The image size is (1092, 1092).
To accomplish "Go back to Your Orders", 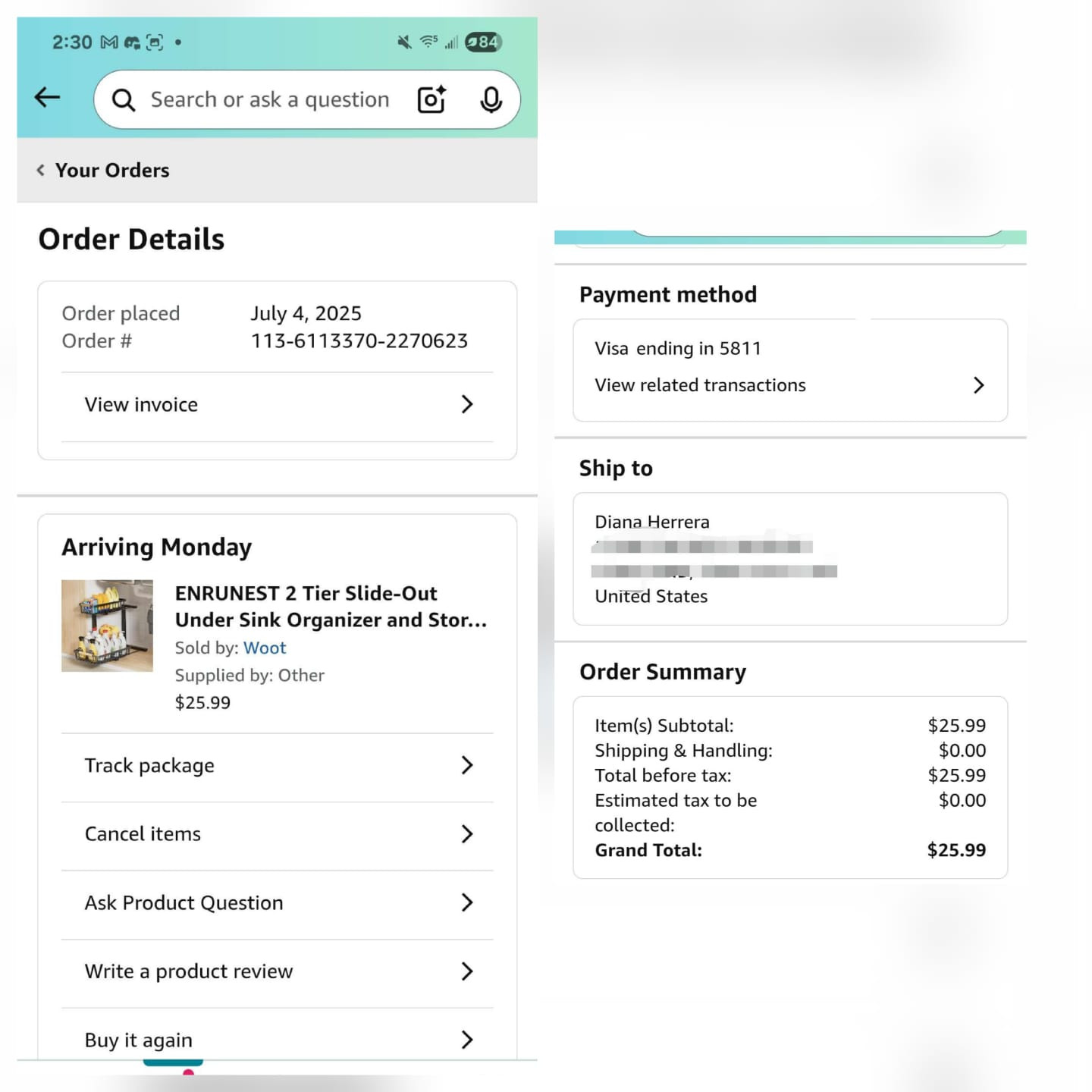I will pos(103,170).
